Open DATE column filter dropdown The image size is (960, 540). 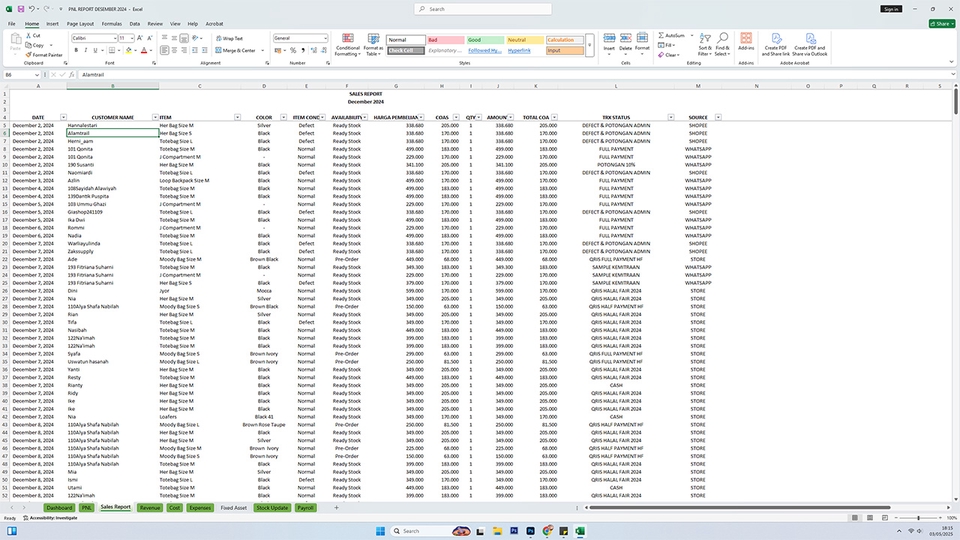click(x=63, y=117)
